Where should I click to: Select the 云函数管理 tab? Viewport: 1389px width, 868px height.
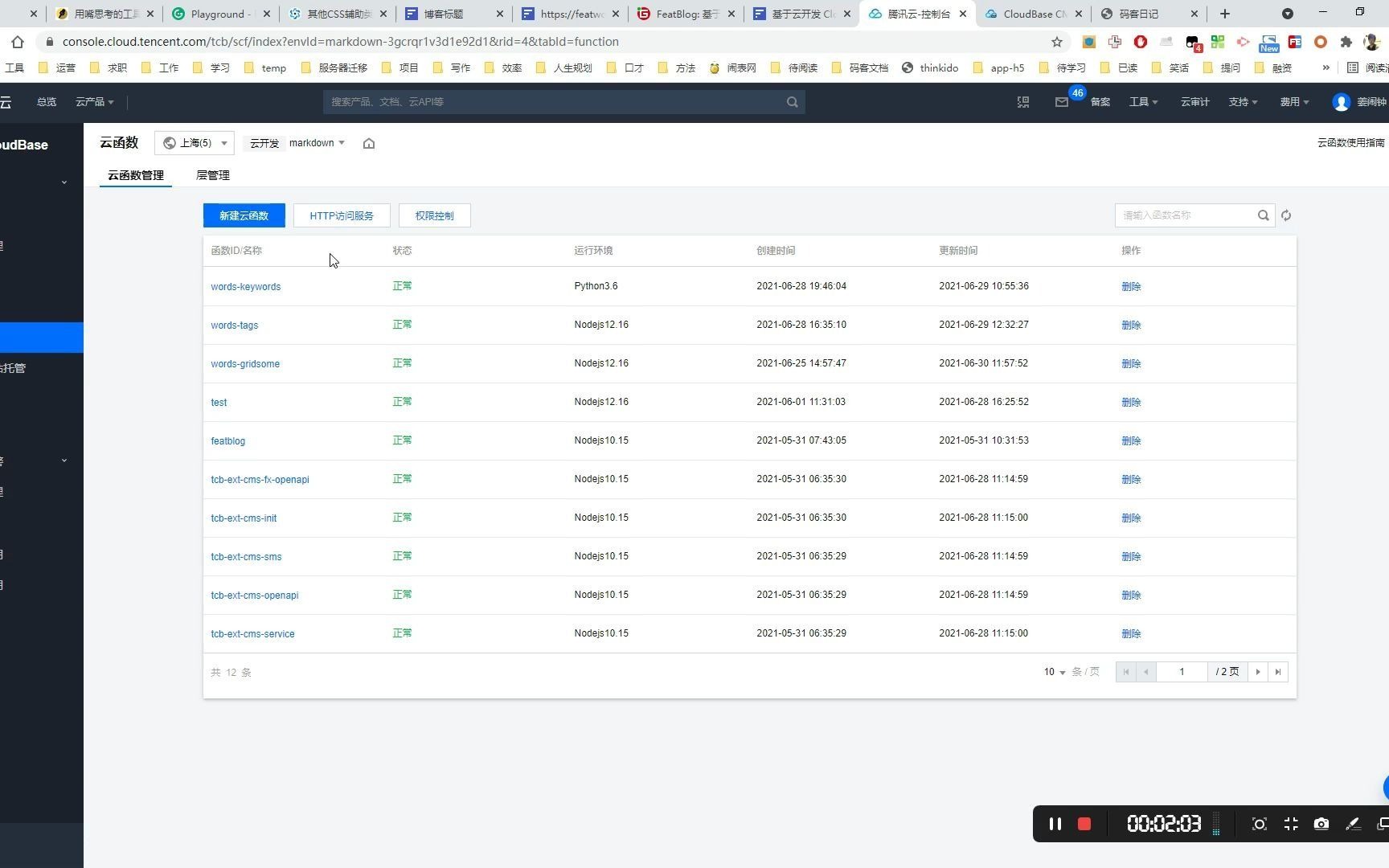pyautogui.click(x=135, y=175)
